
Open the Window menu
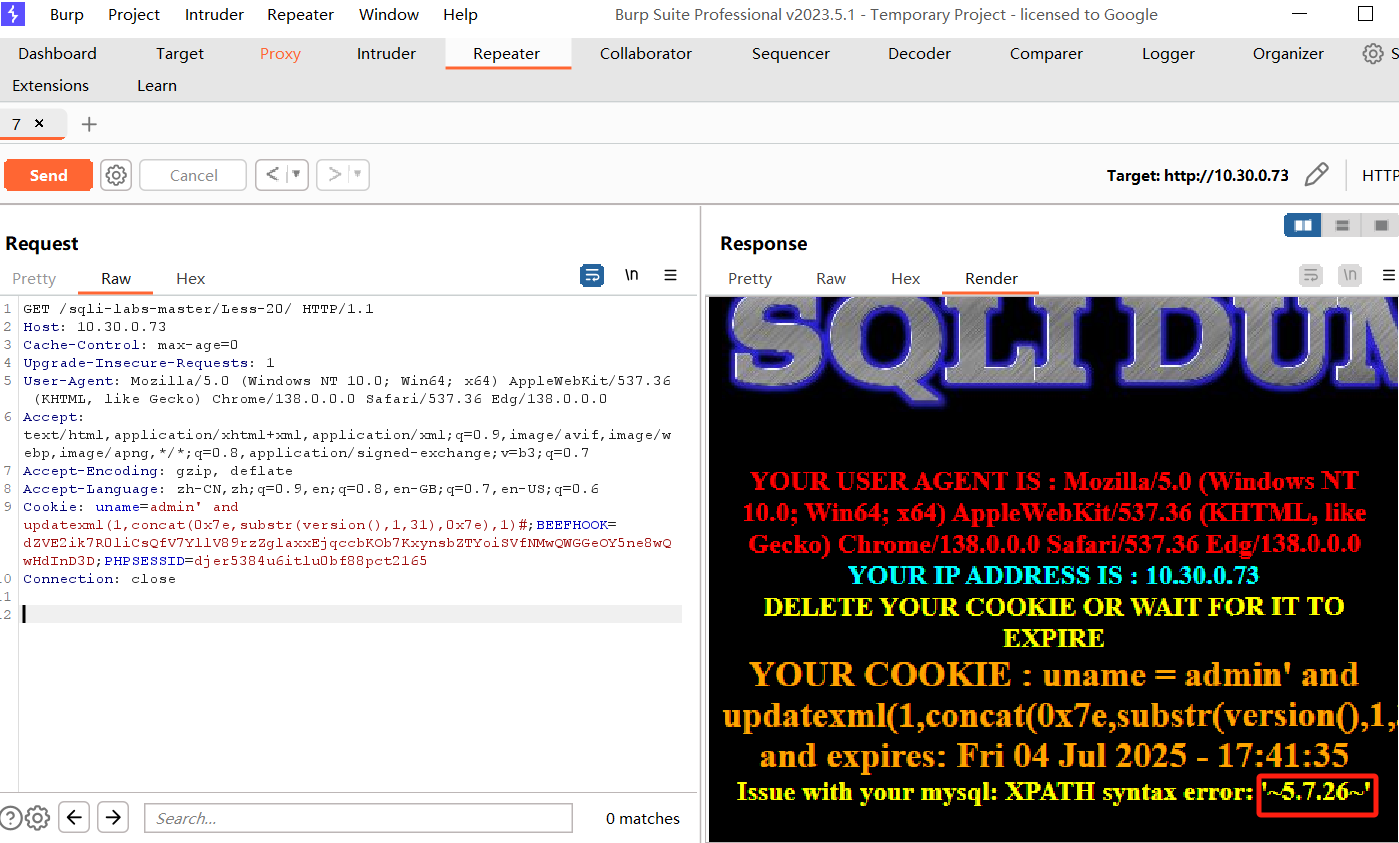(389, 15)
